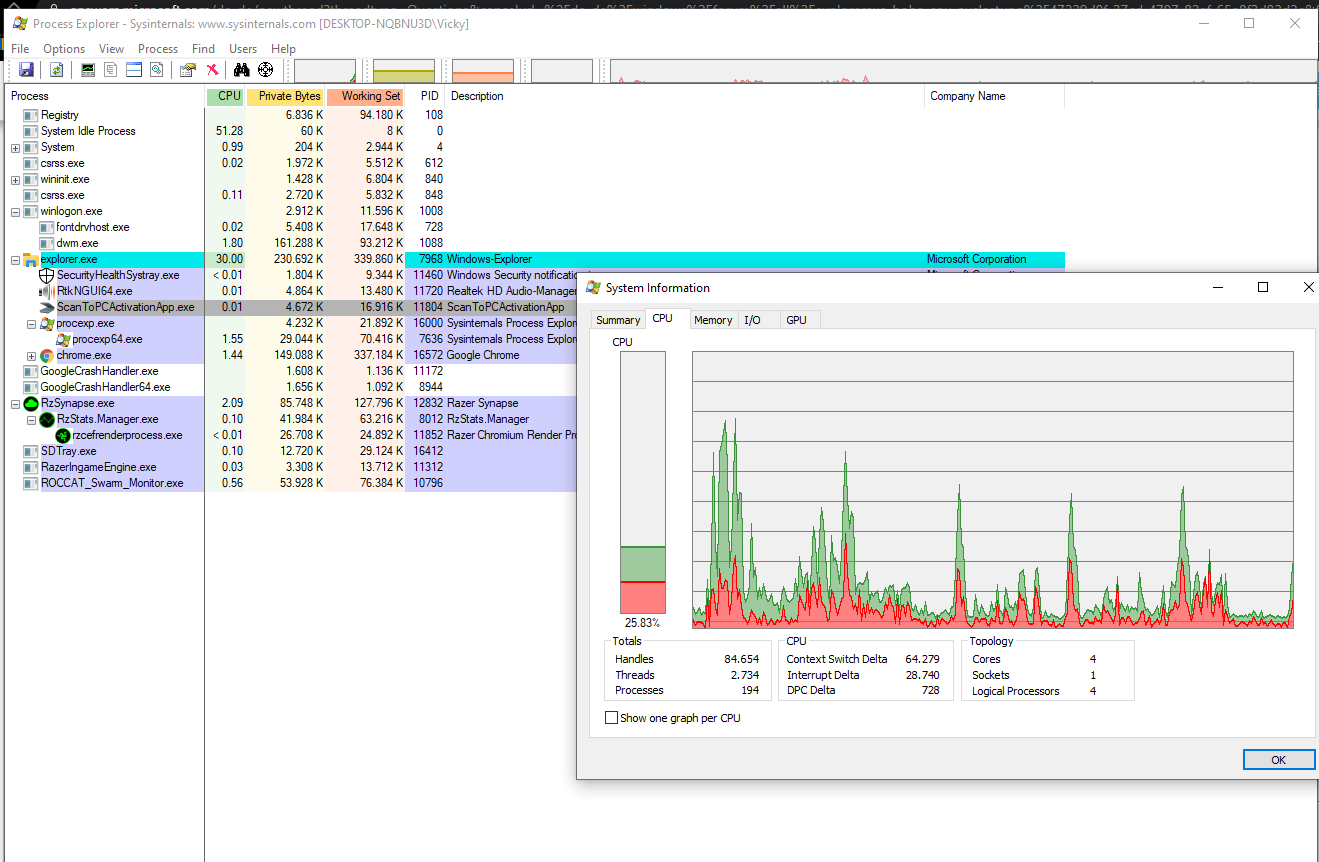Click the DLL/handles view toolbar icon

point(156,70)
